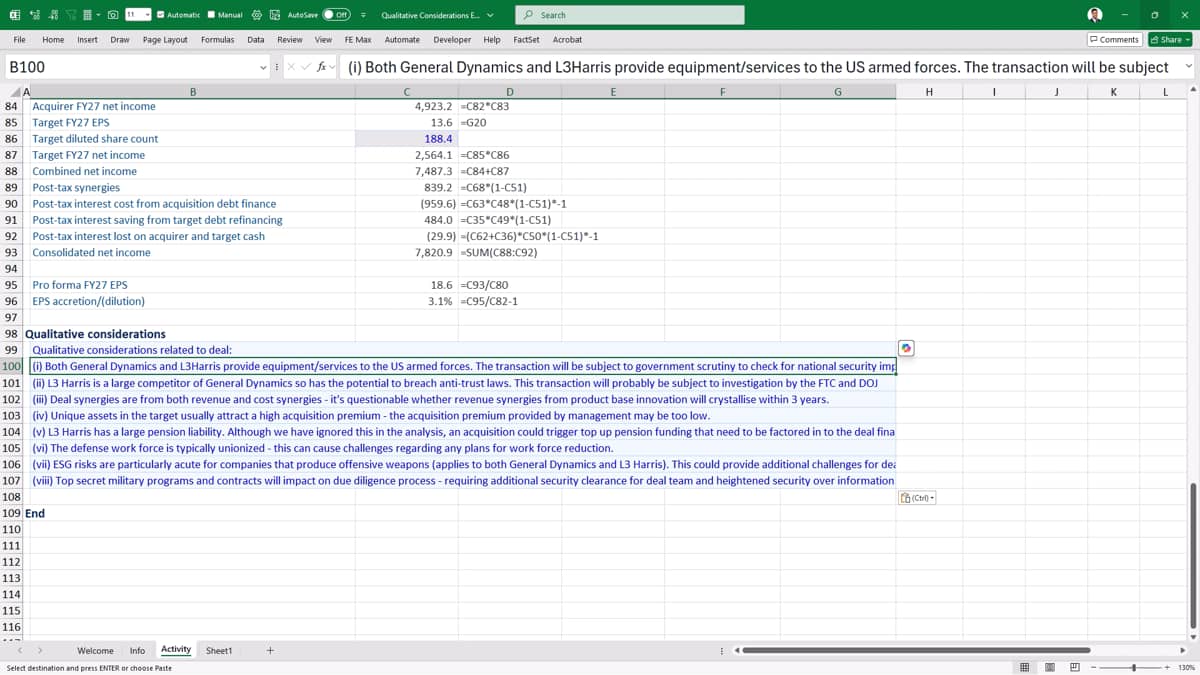Open the Share button dropdown
The height and width of the screenshot is (675, 1200).
[1187, 39]
